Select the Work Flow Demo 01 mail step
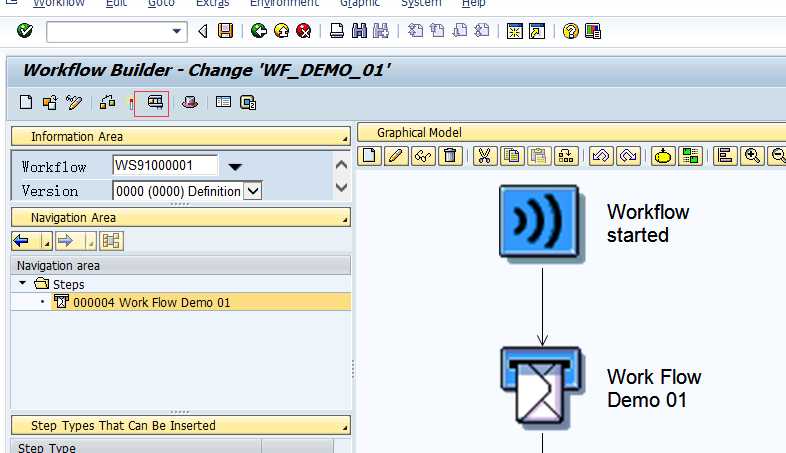 pyautogui.click(x=542, y=387)
